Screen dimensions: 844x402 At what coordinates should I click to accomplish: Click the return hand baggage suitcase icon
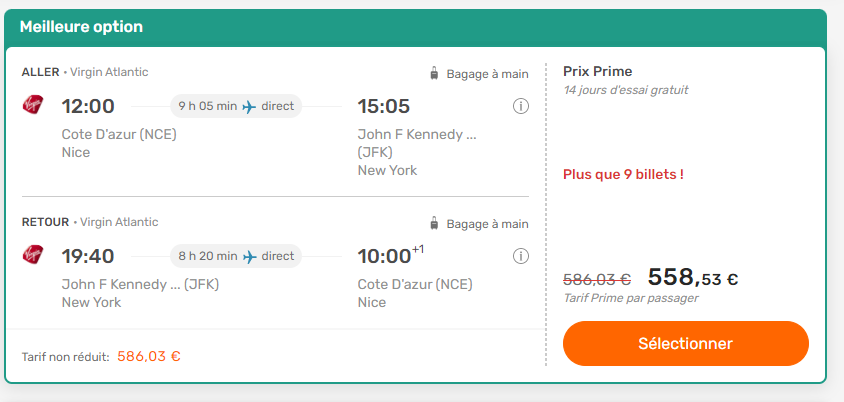[x=434, y=223]
